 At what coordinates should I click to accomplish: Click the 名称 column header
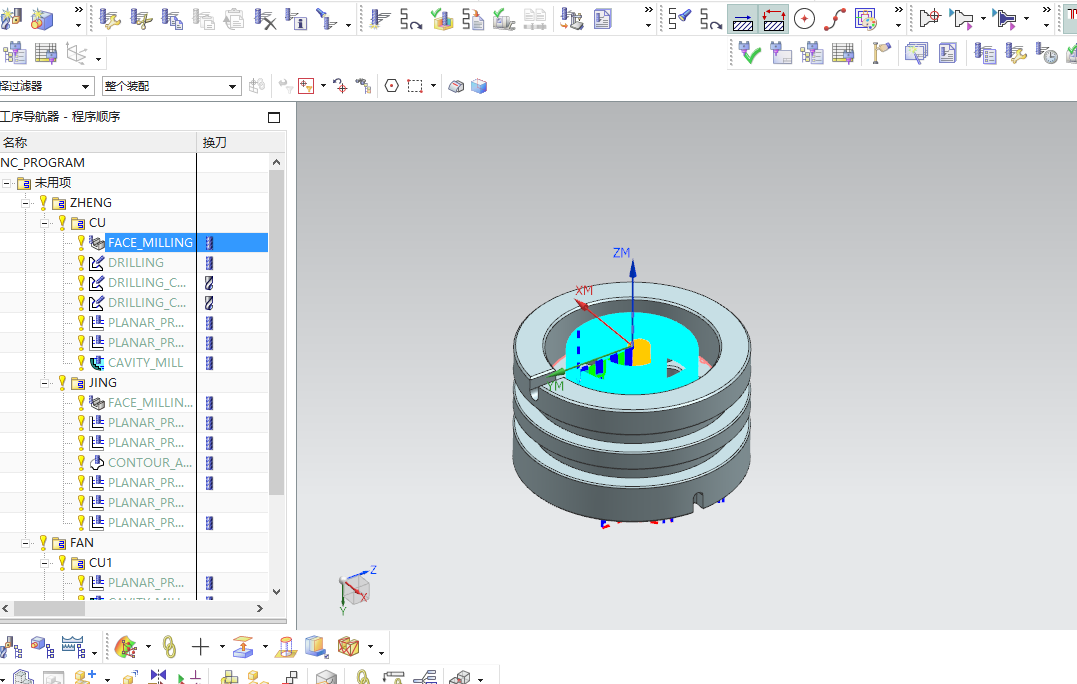[x=98, y=142]
